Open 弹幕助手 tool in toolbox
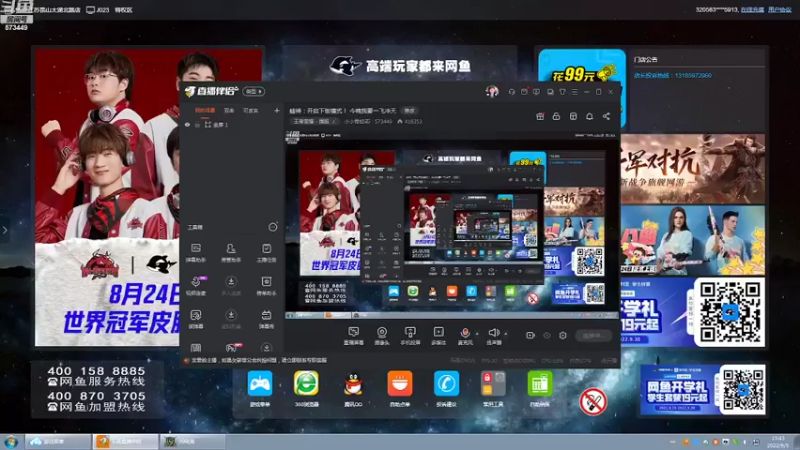 (196, 253)
